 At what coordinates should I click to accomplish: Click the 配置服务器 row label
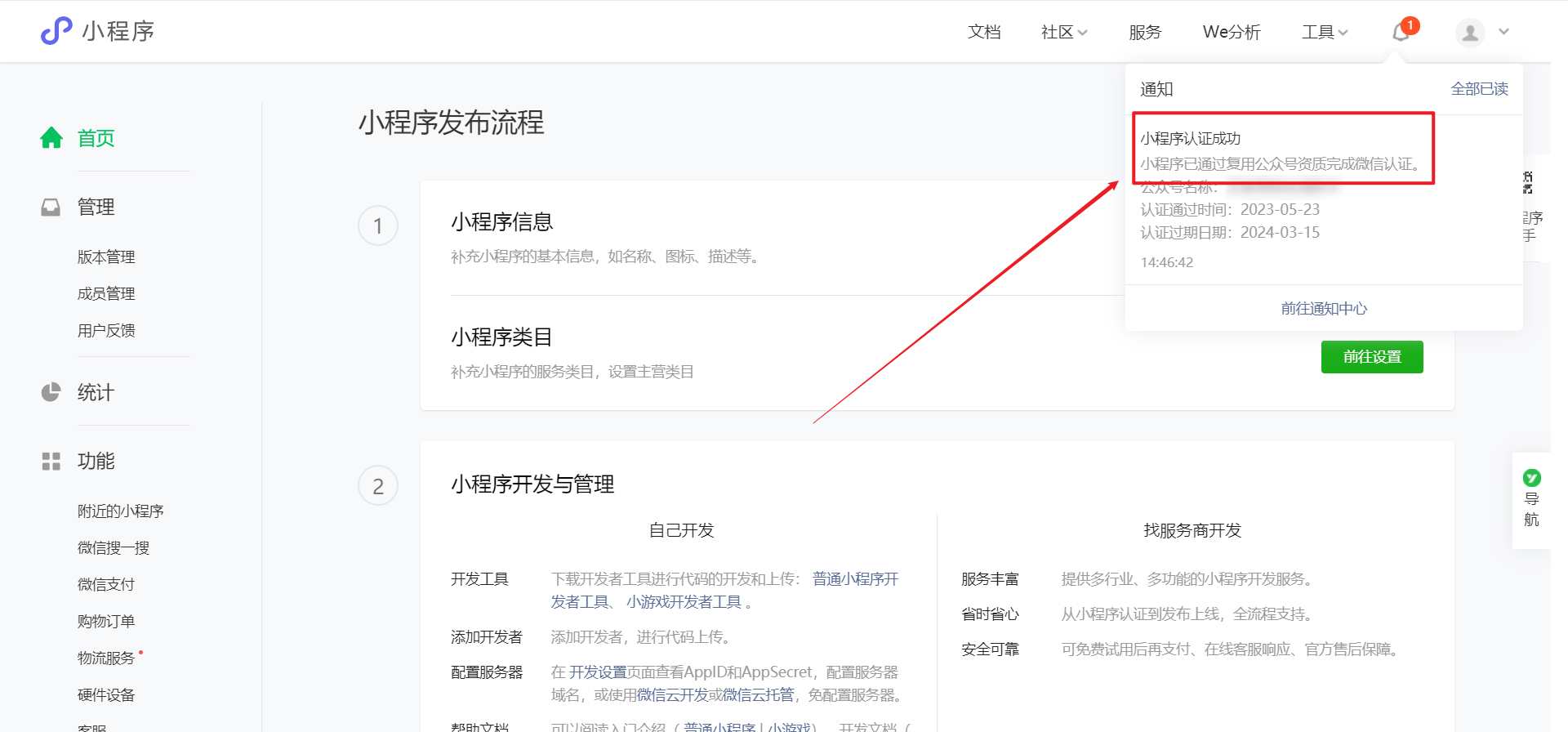tap(487, 672)
